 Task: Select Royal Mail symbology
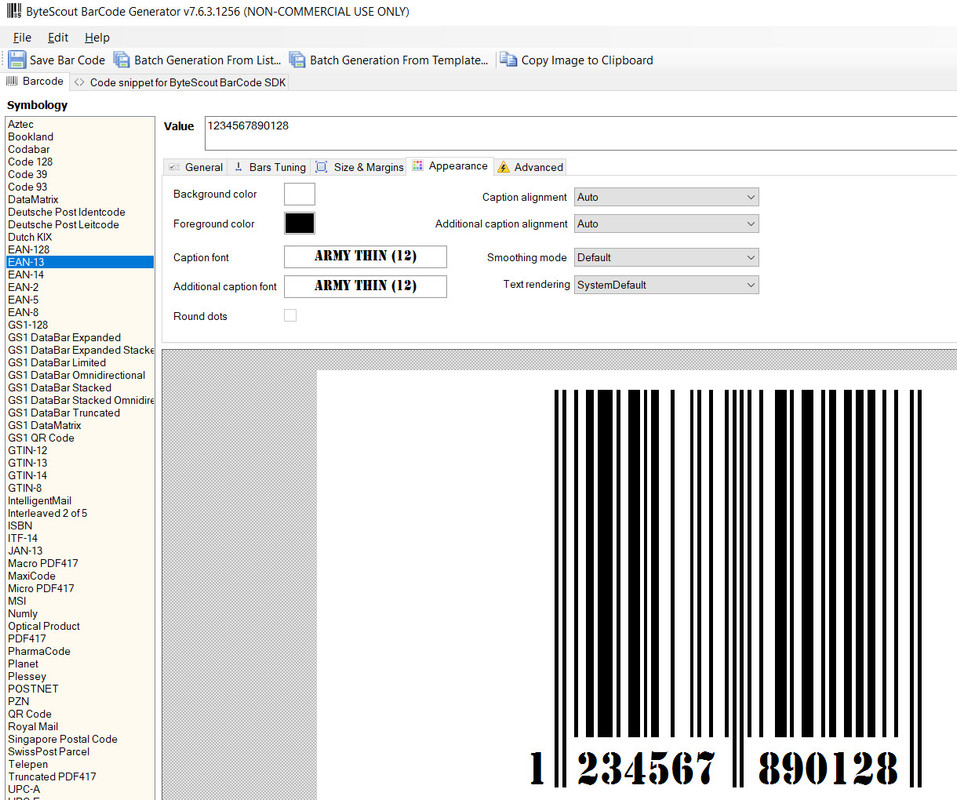(33, 726)
